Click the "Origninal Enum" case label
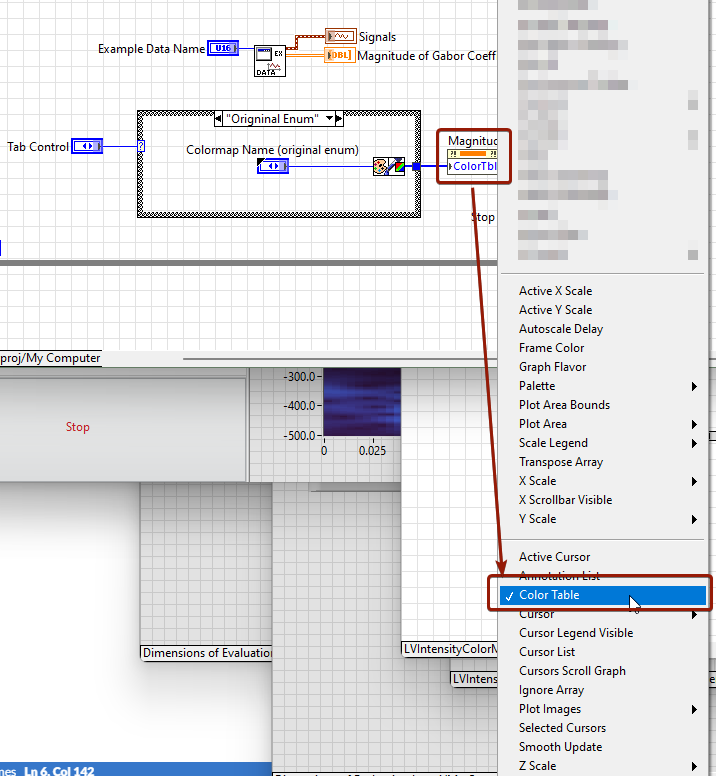The image size is (716, 776). (x=273, y=119)
